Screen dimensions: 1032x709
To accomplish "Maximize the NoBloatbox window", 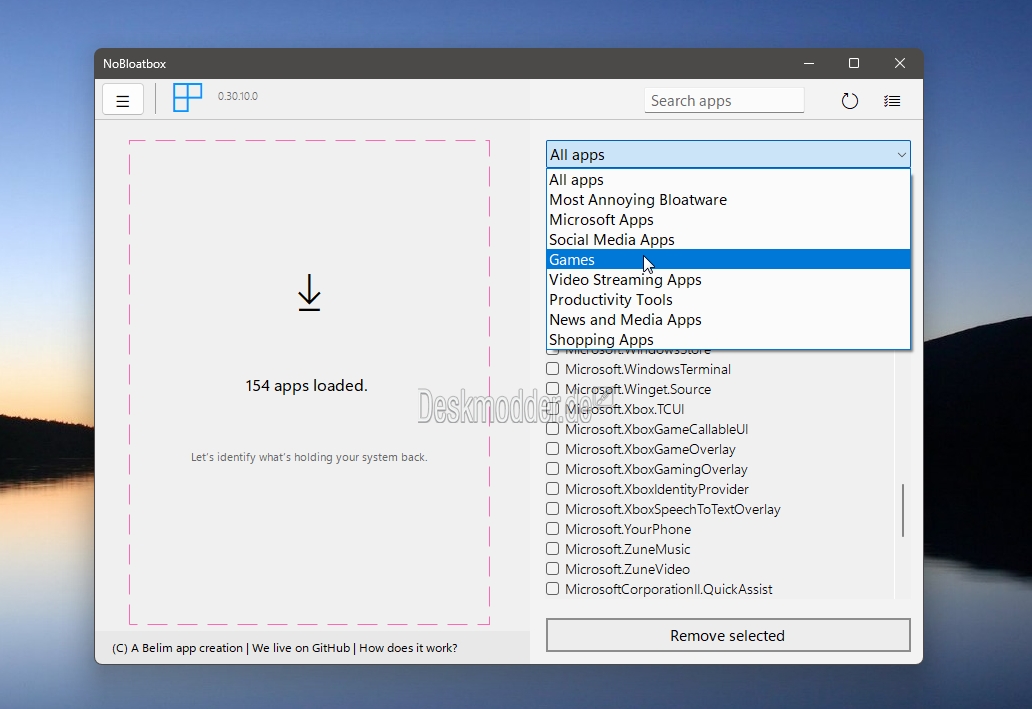I will click(854, 63).
